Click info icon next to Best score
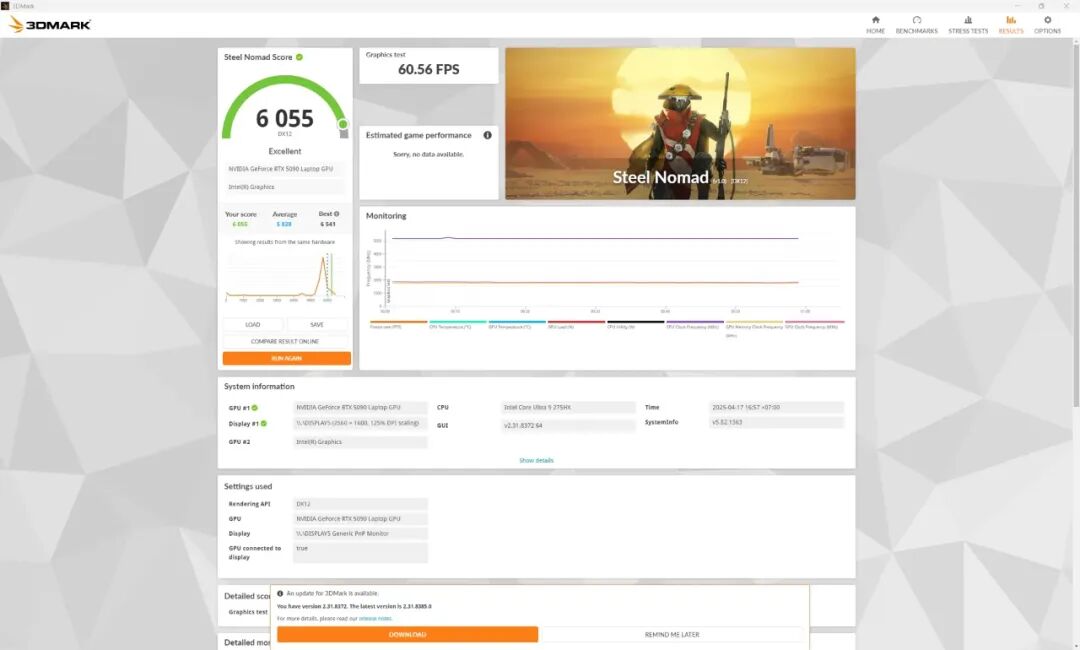This screenshot has height=650, width=1080. coord(337,213)
